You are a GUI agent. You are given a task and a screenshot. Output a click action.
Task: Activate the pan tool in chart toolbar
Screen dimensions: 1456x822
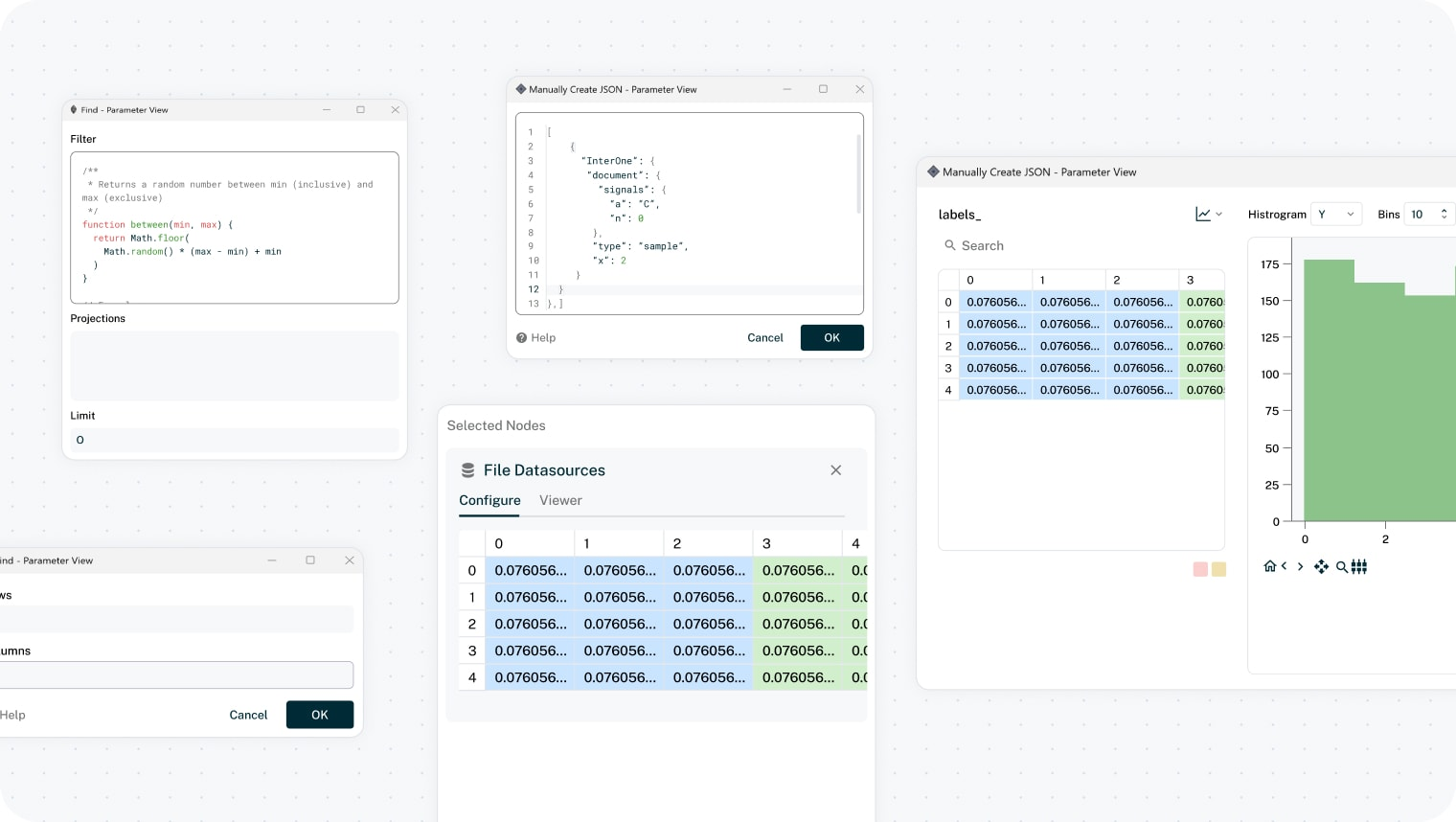click(x=1321, y=566)
